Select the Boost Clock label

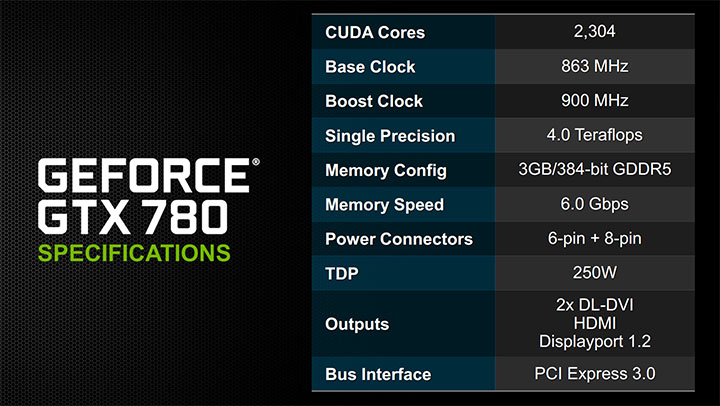pyautogui.click(x=374, y=102)
